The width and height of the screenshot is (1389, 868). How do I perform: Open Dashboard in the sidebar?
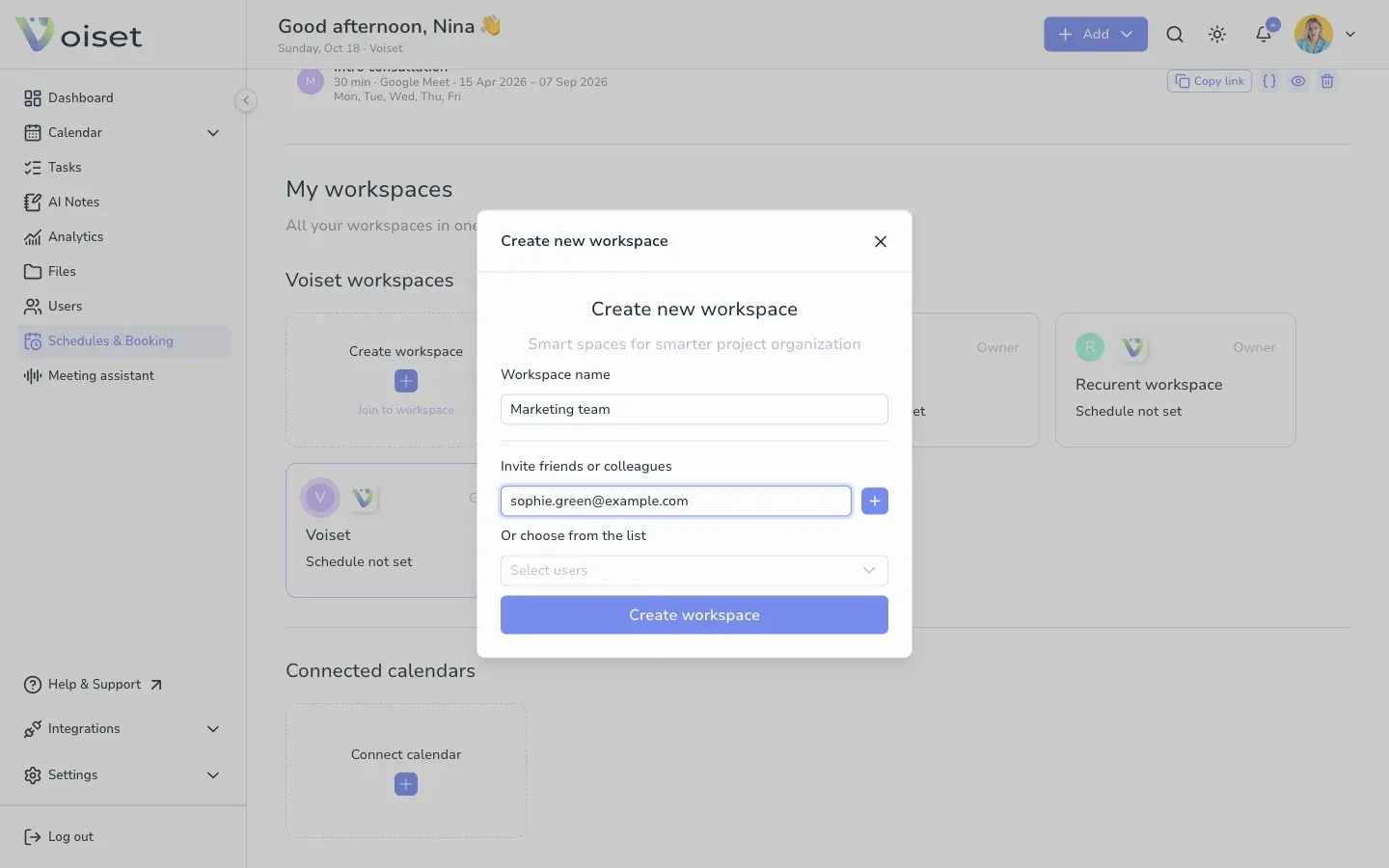(123, 97)
